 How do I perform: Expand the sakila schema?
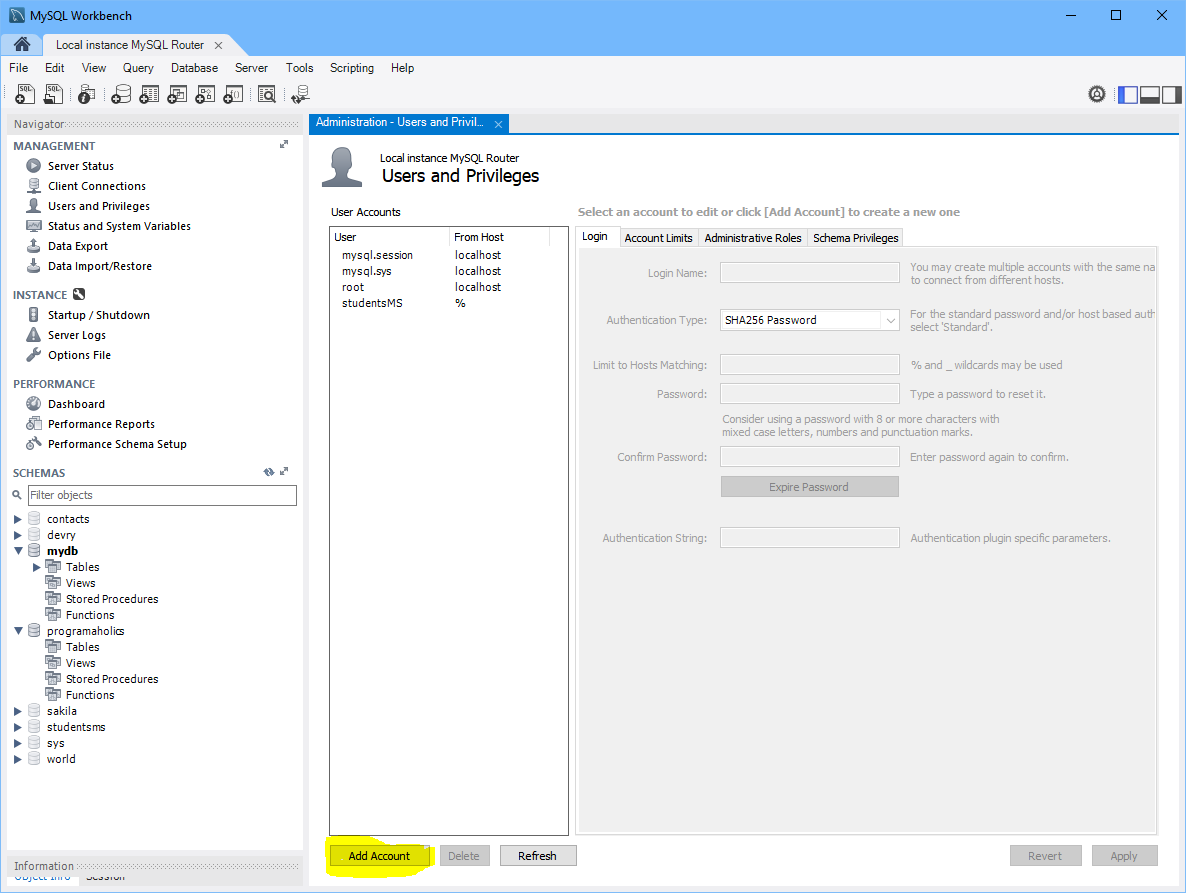coord(18,711)
